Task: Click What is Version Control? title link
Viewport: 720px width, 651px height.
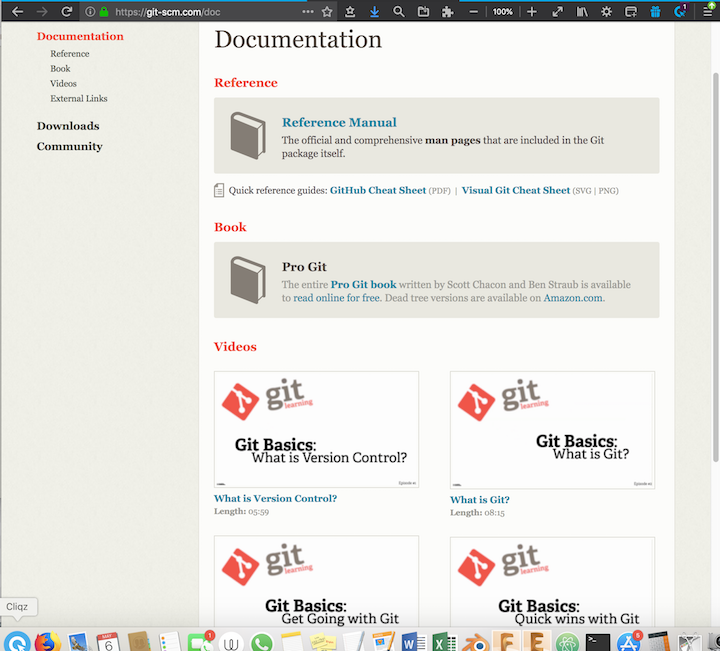Action: pos(276,499)
